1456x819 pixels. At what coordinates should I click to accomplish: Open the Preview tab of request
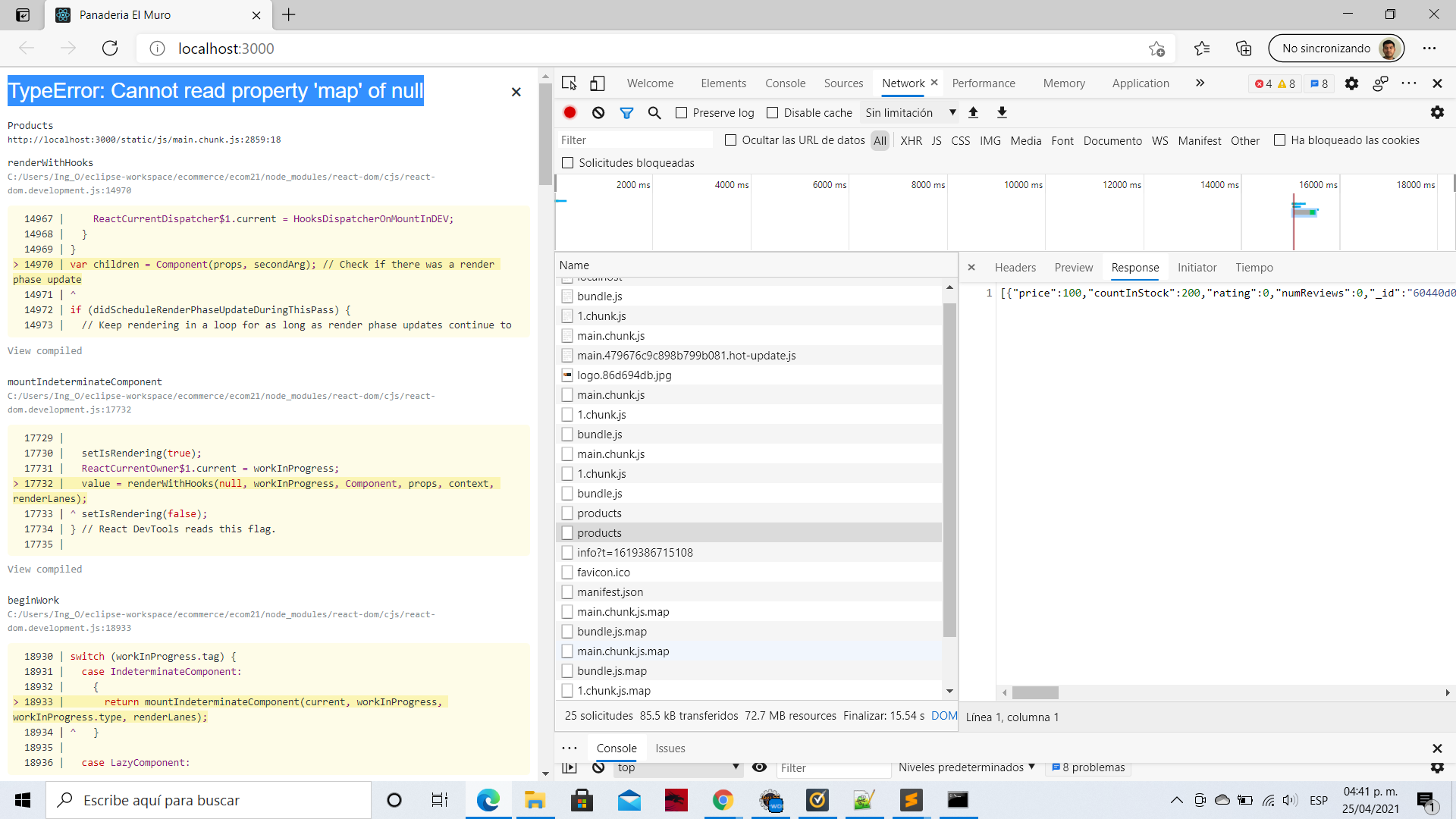[x=1073, y=268]
